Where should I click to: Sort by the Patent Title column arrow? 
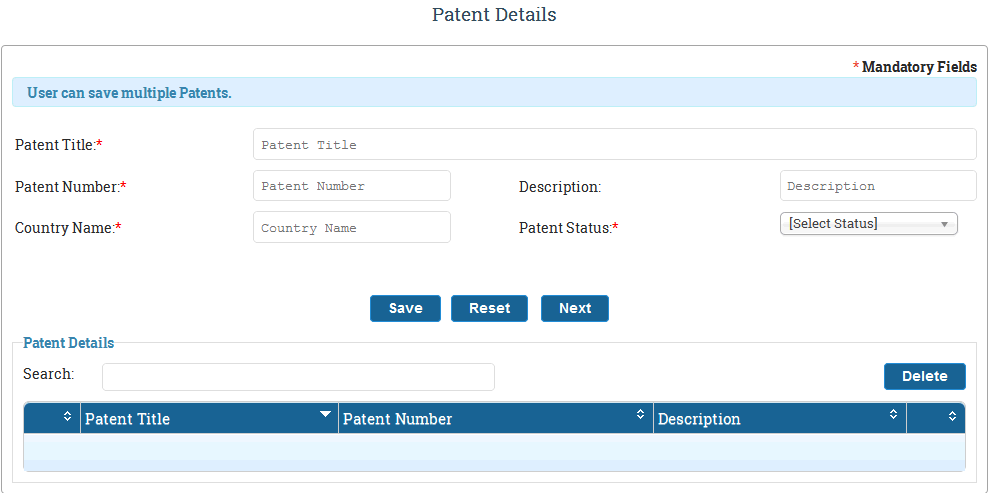tap(325, 414)
